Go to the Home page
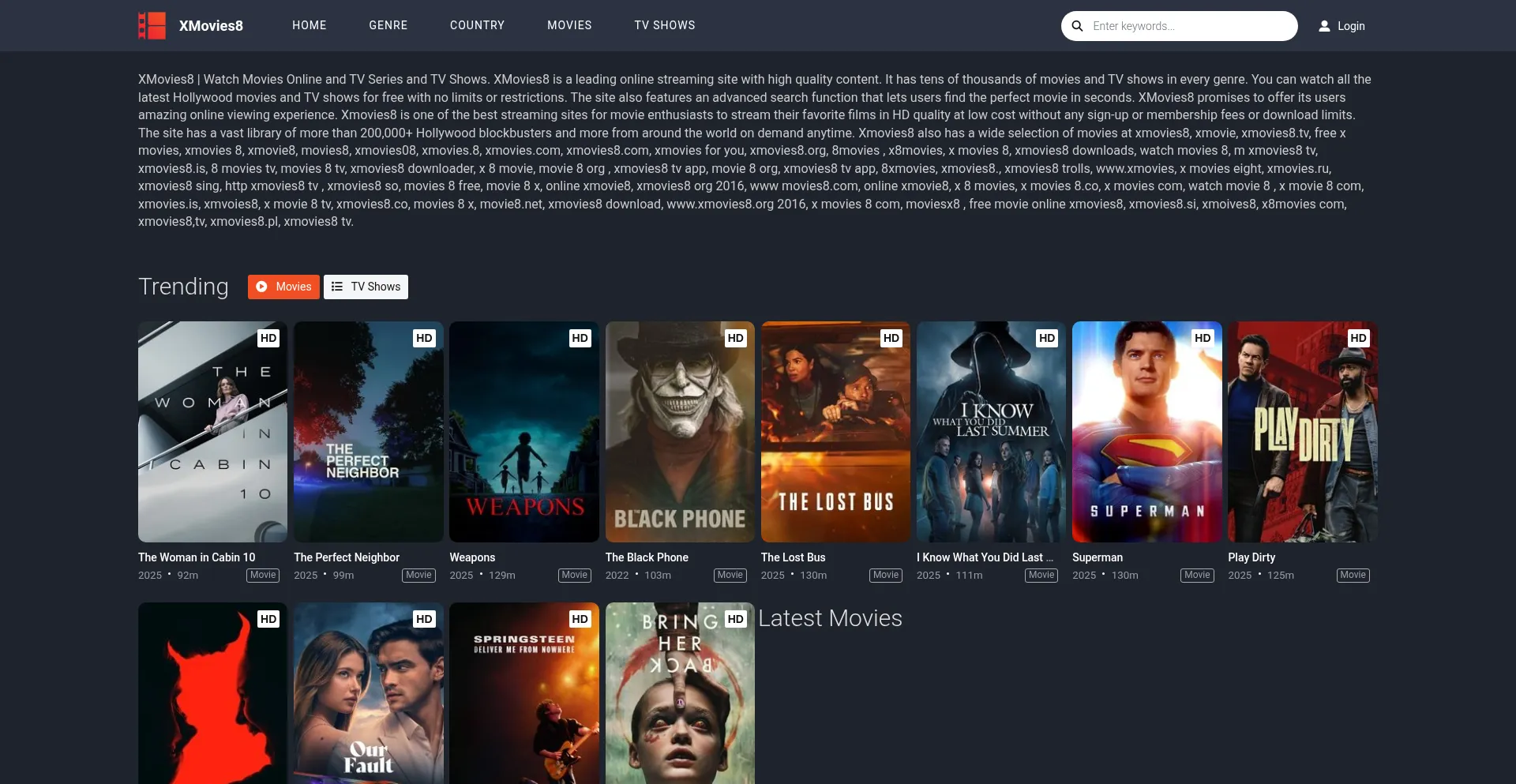This screenshot has width=1516, height=784. tap(309, 25)
